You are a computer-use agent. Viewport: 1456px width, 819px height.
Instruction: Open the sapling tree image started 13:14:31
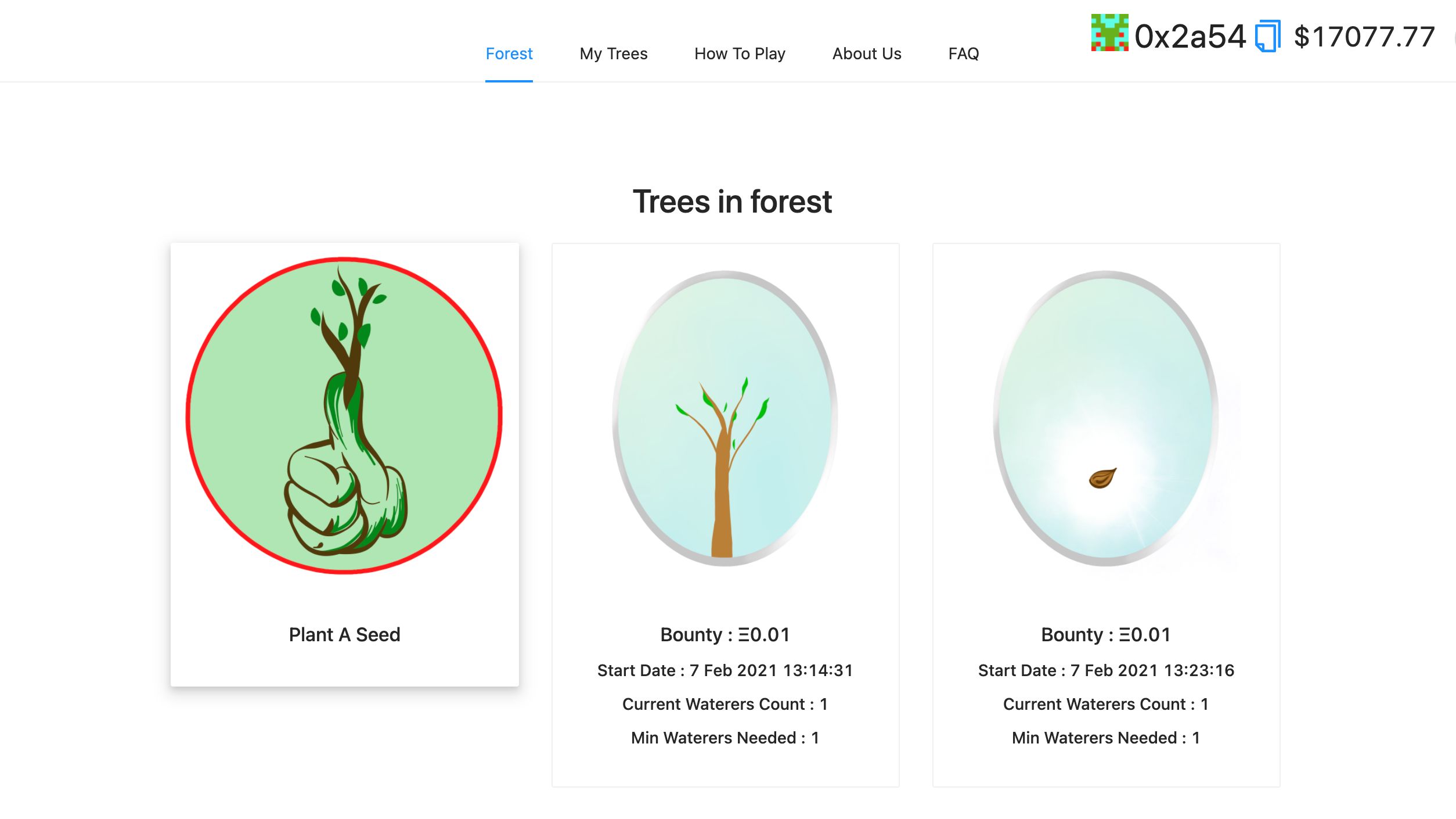click(725, 418)
